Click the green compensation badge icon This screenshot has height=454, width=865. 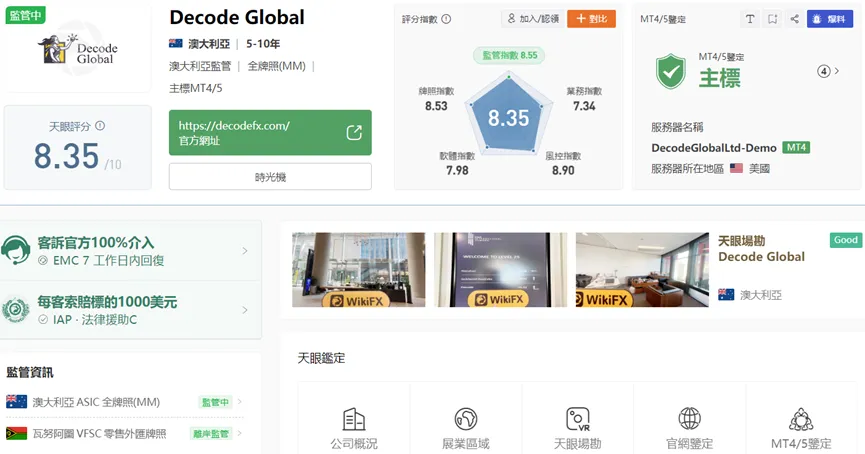(15, 310)
